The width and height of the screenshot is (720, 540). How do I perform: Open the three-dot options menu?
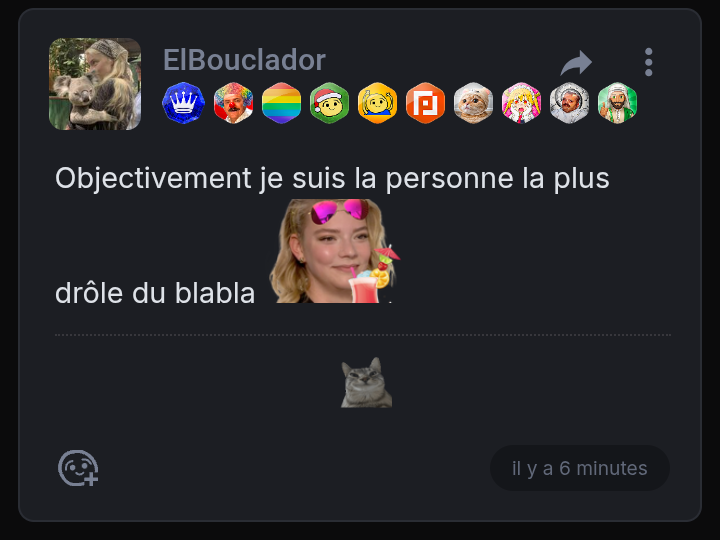(648, 62)
